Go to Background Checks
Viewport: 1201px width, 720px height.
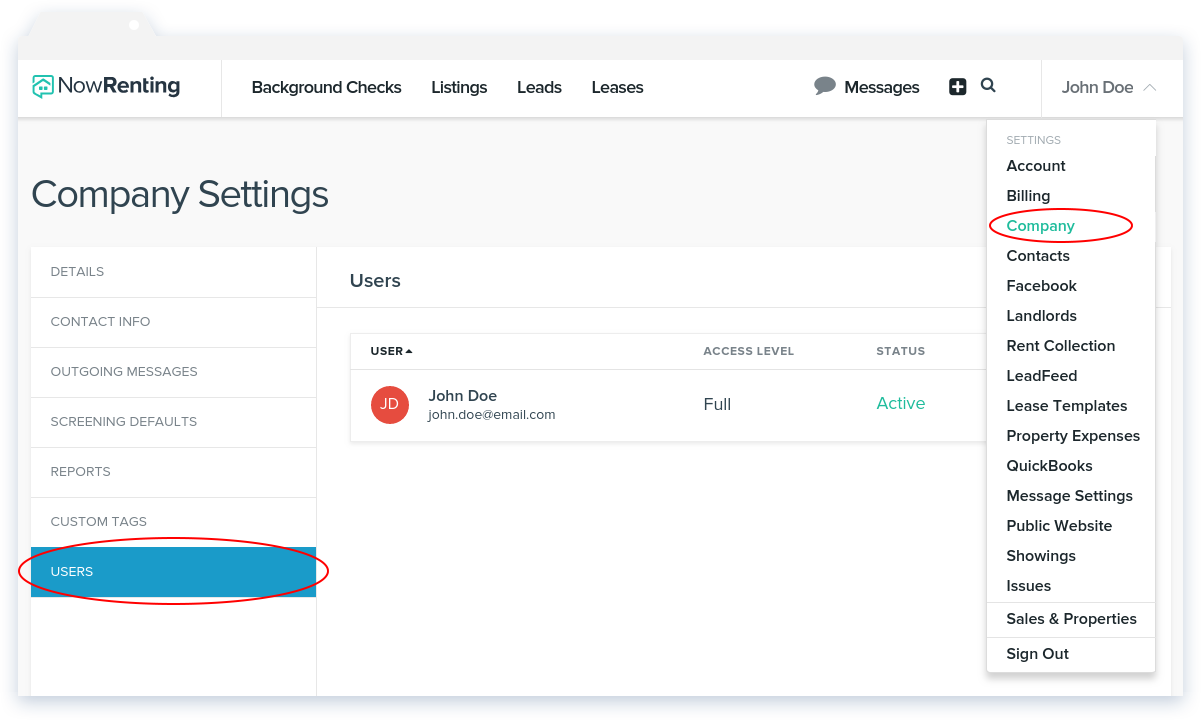click(326, 87)
